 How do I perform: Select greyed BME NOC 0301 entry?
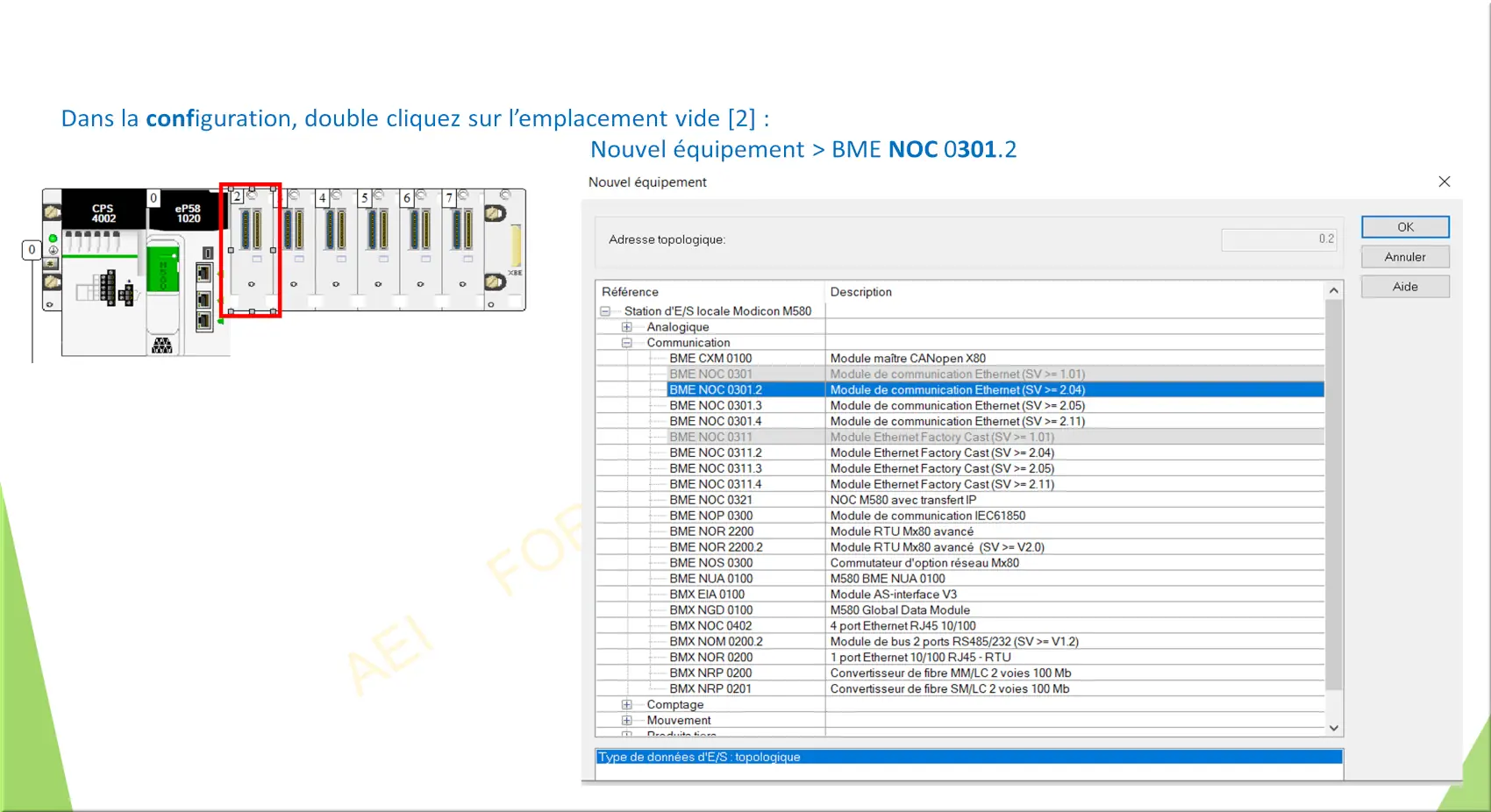(x=710, y=374)
